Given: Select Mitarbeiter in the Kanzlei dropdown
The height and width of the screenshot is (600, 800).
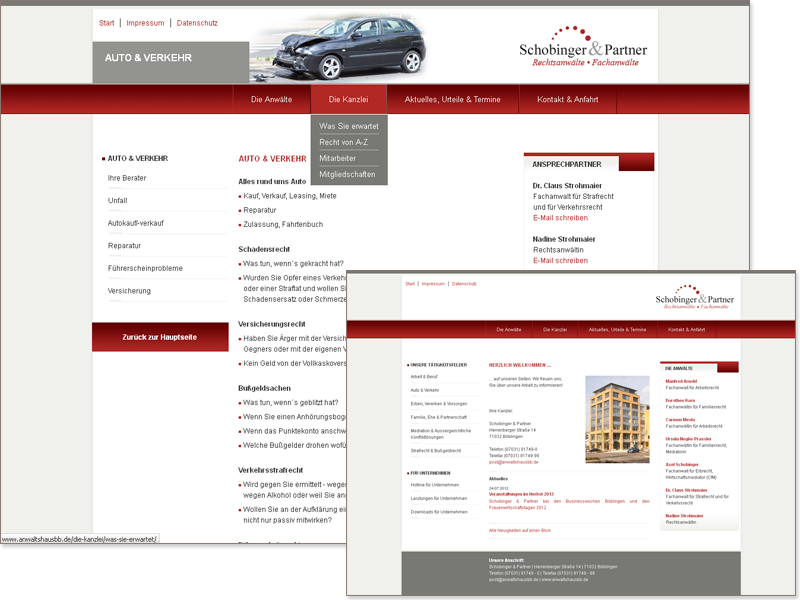Looking at the screenshot, I should [x=337, y=158].
